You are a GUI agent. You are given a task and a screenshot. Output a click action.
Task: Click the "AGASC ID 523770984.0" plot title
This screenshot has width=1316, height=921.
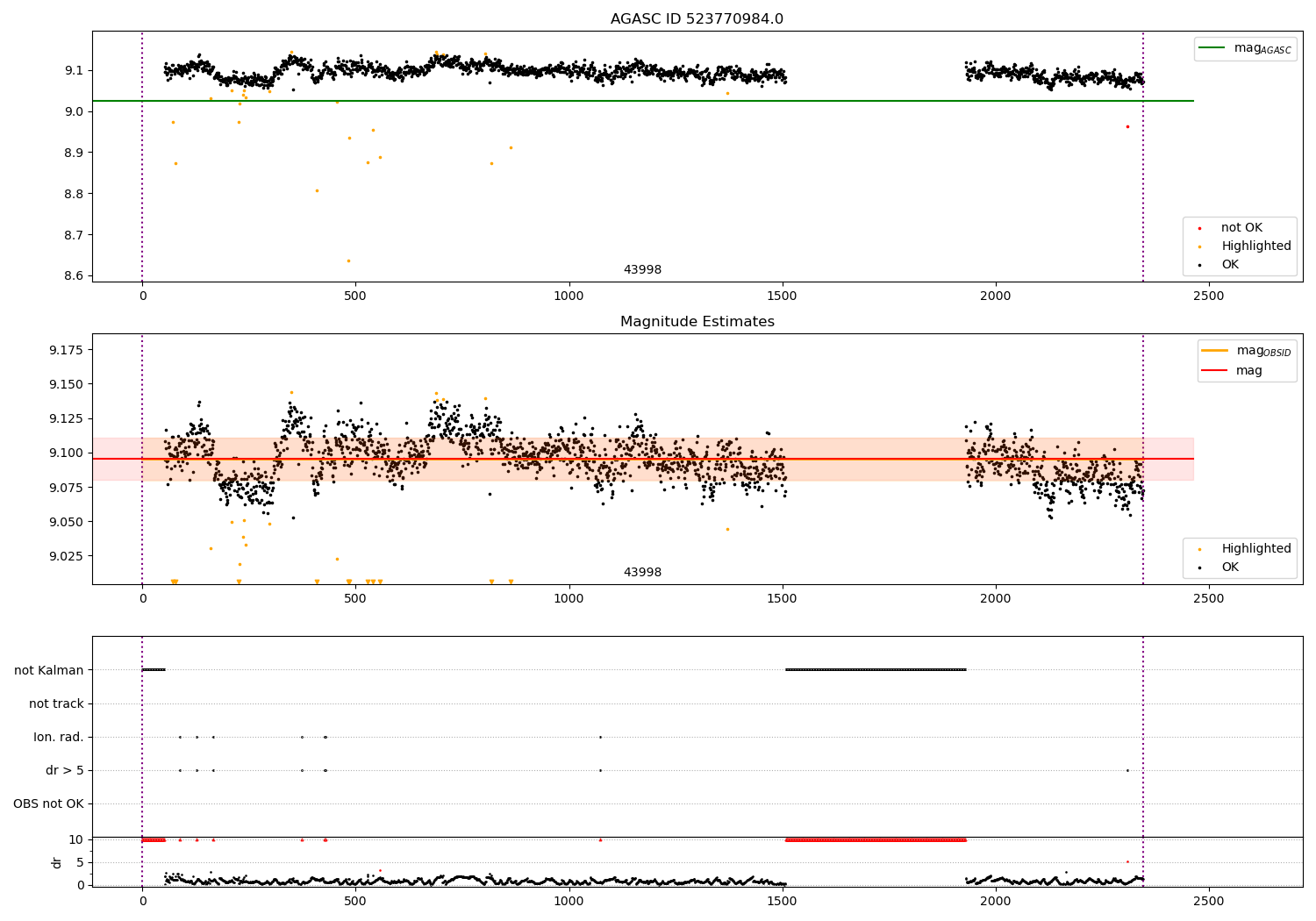[697, 19]
